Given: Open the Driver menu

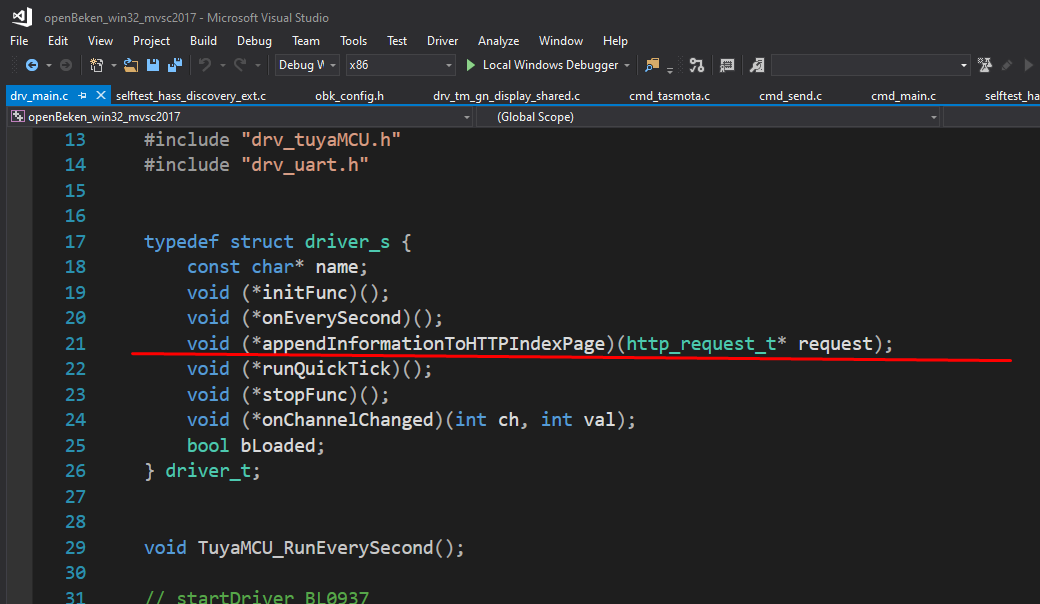Looking at the screenshot, I should click(x=442, y=41).
